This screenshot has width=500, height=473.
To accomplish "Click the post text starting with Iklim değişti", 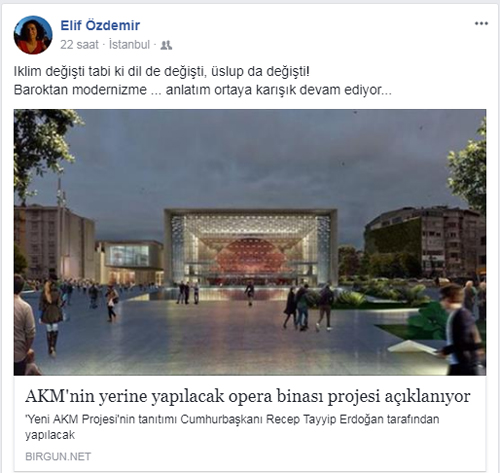I will pos(162,71).
